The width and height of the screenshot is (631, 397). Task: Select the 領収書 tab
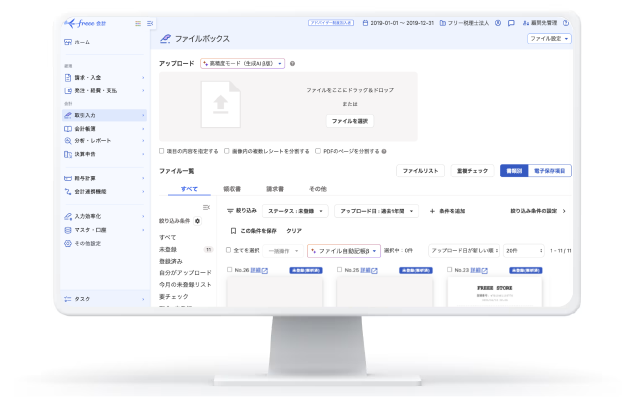tap(232, 189)
